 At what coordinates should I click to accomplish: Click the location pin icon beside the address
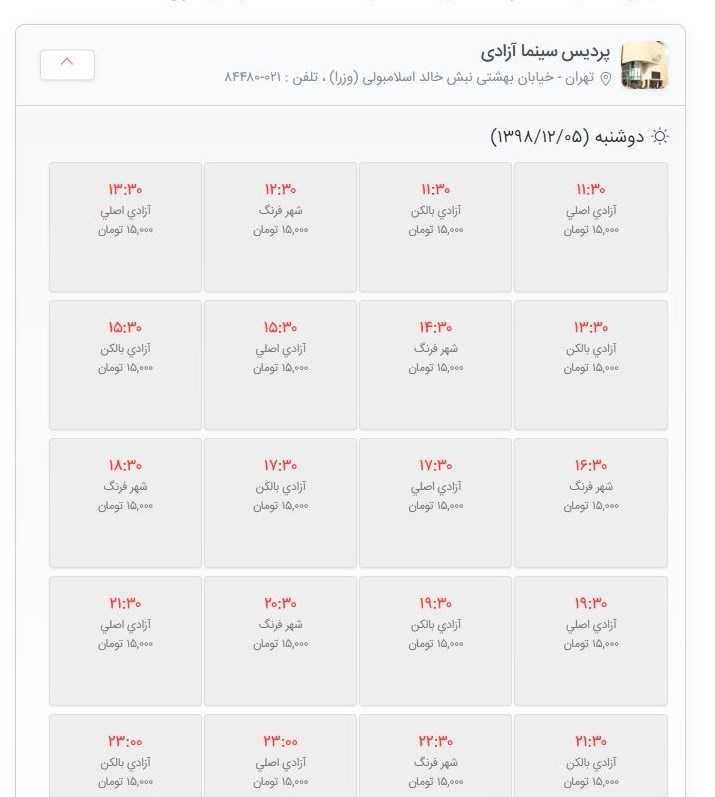pos(605,79)
